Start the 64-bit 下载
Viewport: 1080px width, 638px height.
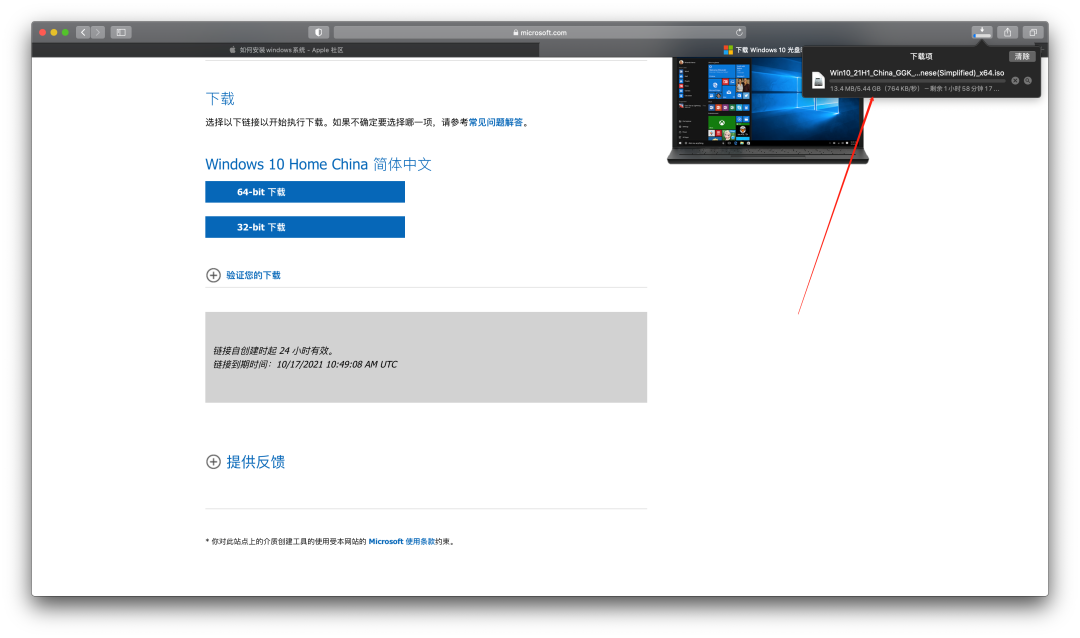(305, 192)
